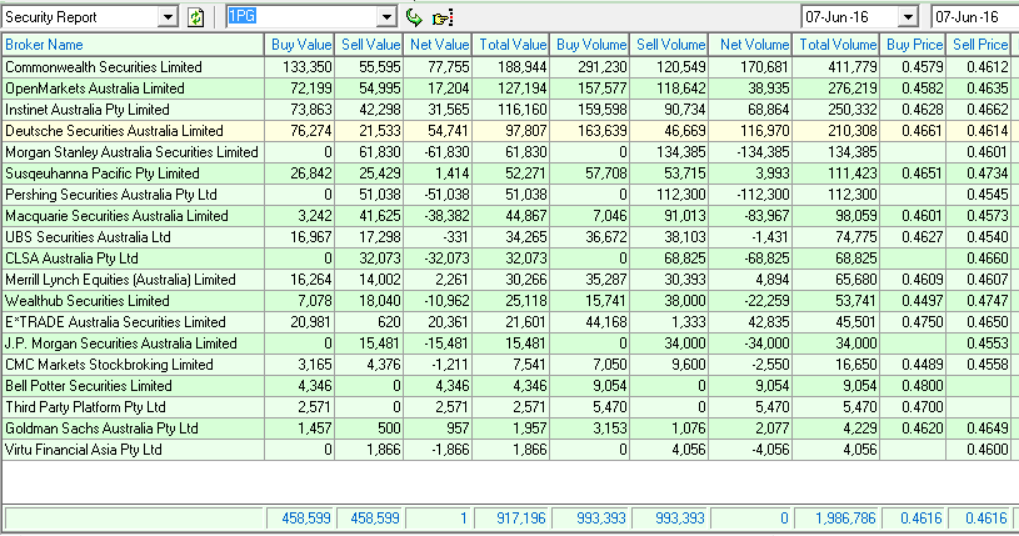Sort by Buy Volume column header
The width and height of the screenshot is (1019, 536).
click(589, 45)
